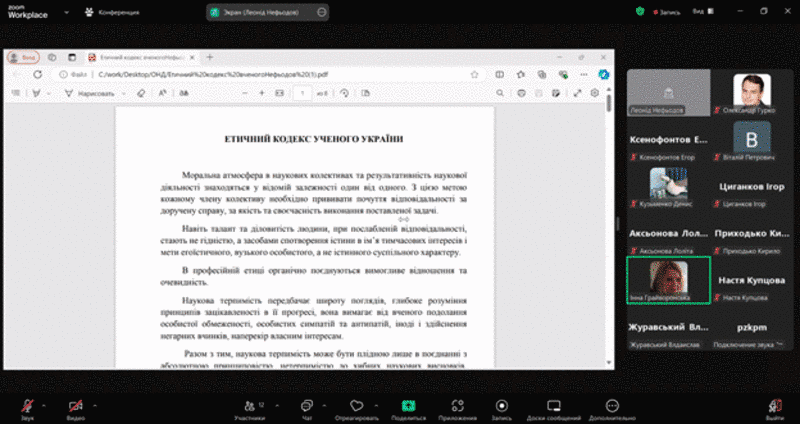Viewport: 800px width, 424px height.
Task: Open Copilot icon in Edge toolbar
Action: click(x=604, y=74)
